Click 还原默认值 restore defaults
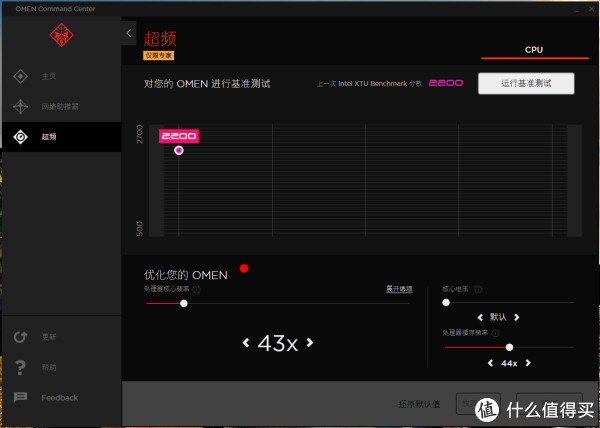The image size is (600, 428). pos(419,404)
